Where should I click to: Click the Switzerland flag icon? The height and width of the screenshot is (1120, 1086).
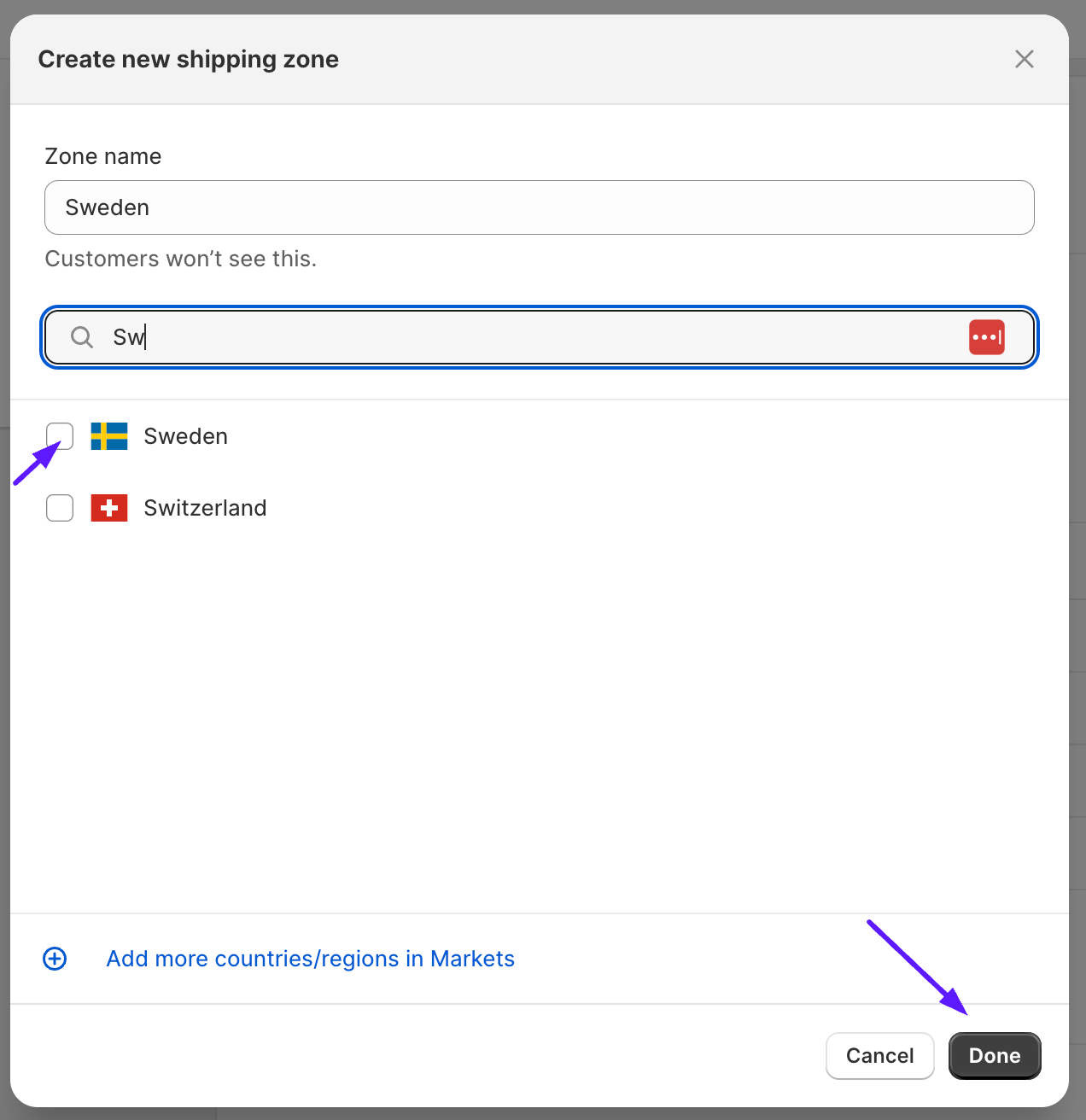pos(108,507)
